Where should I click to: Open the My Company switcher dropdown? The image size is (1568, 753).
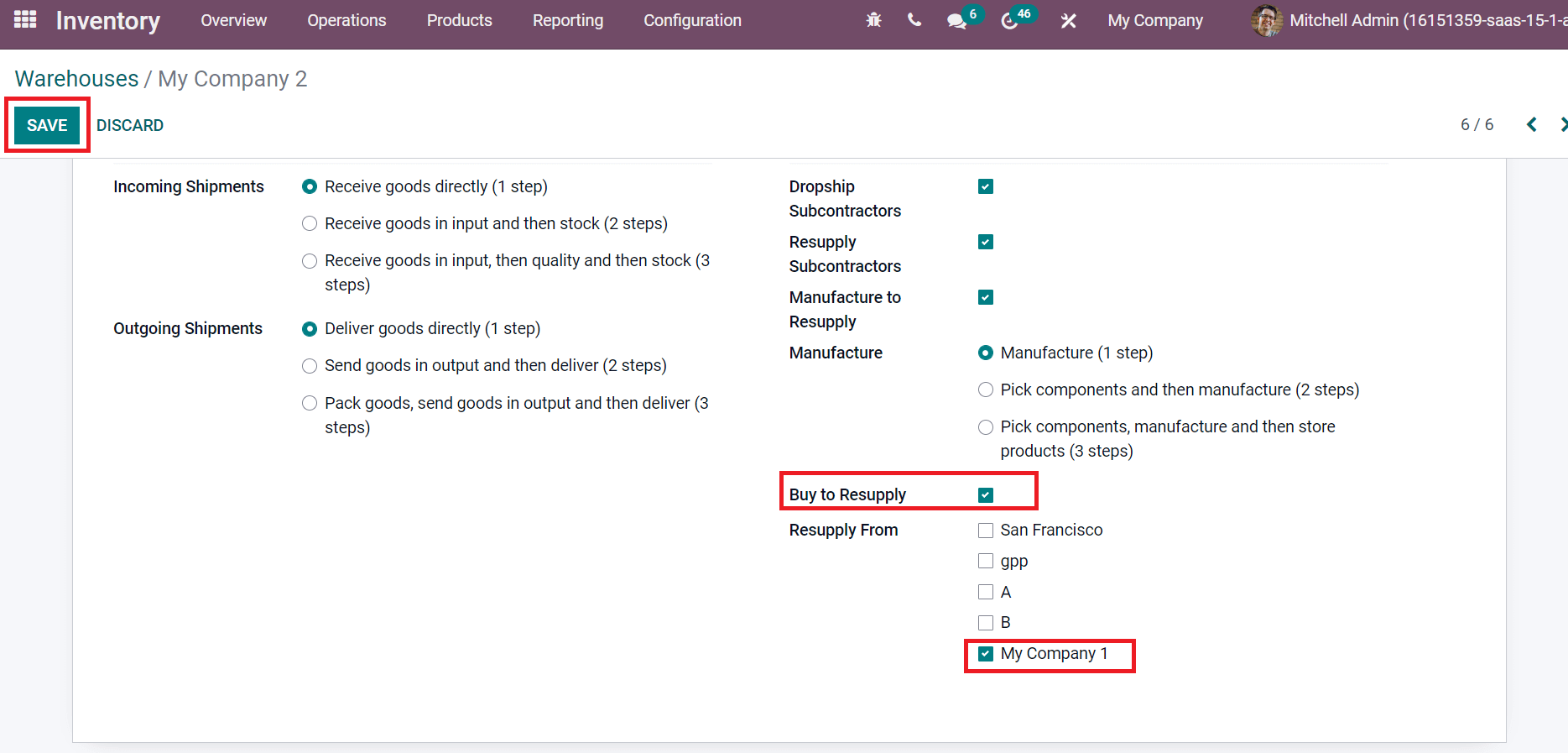[x=1154, y=21]
